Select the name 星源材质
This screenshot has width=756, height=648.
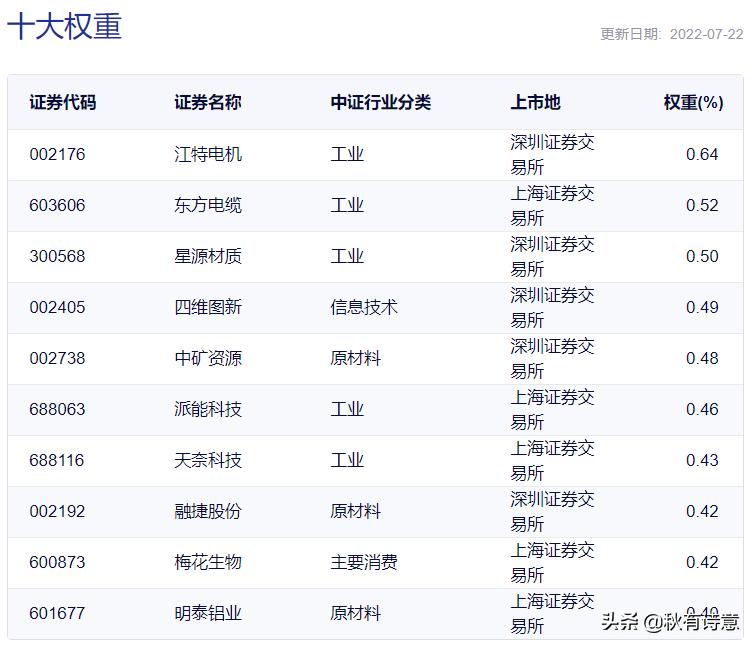(208, 256)
